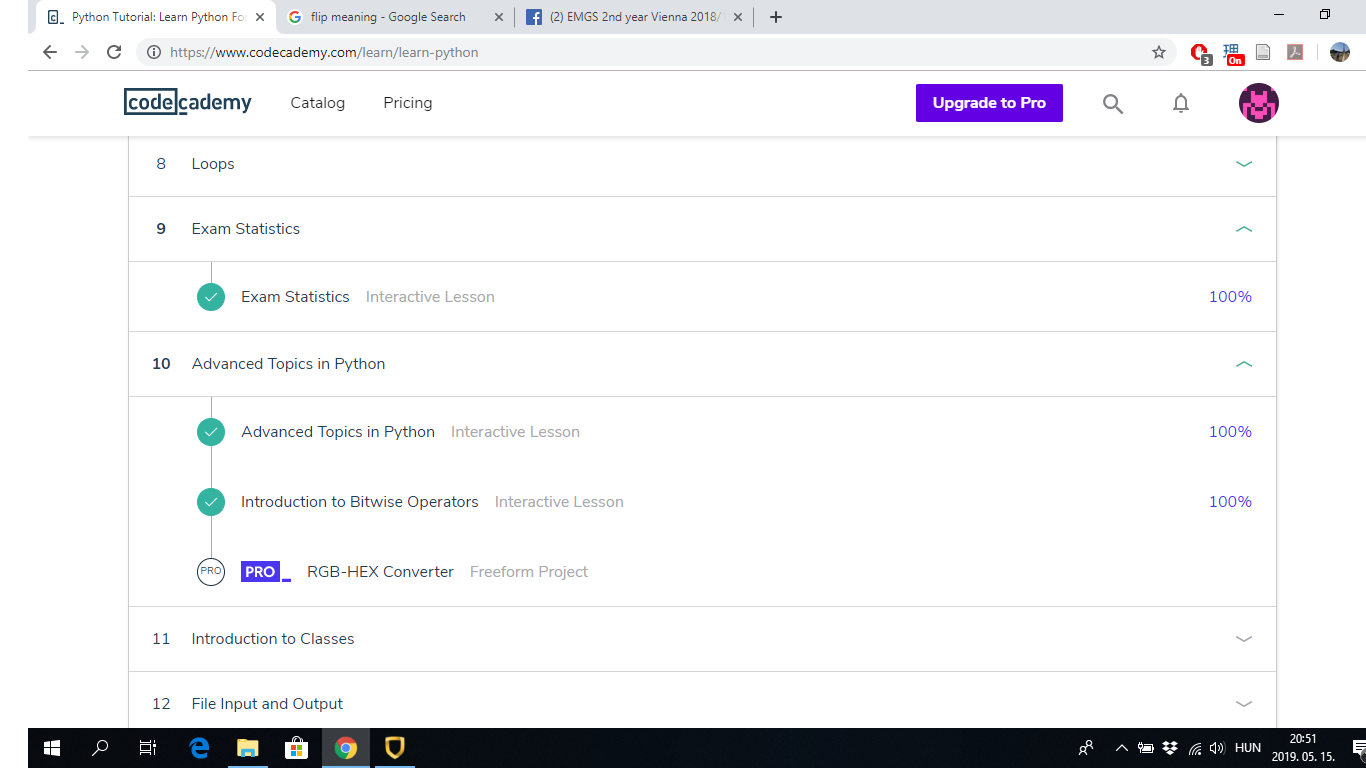Expand the Loops section chevron
Viewport: 1366px width, 768px height.
(x=1244, y=164)
